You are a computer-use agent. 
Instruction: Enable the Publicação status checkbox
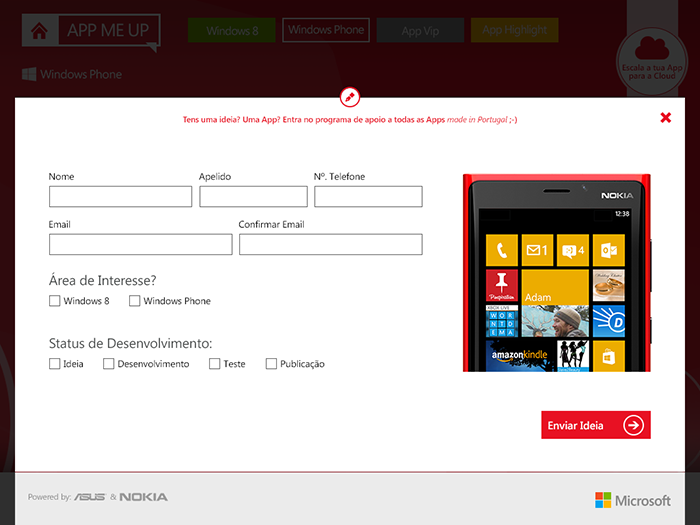(x=271, y=364)
